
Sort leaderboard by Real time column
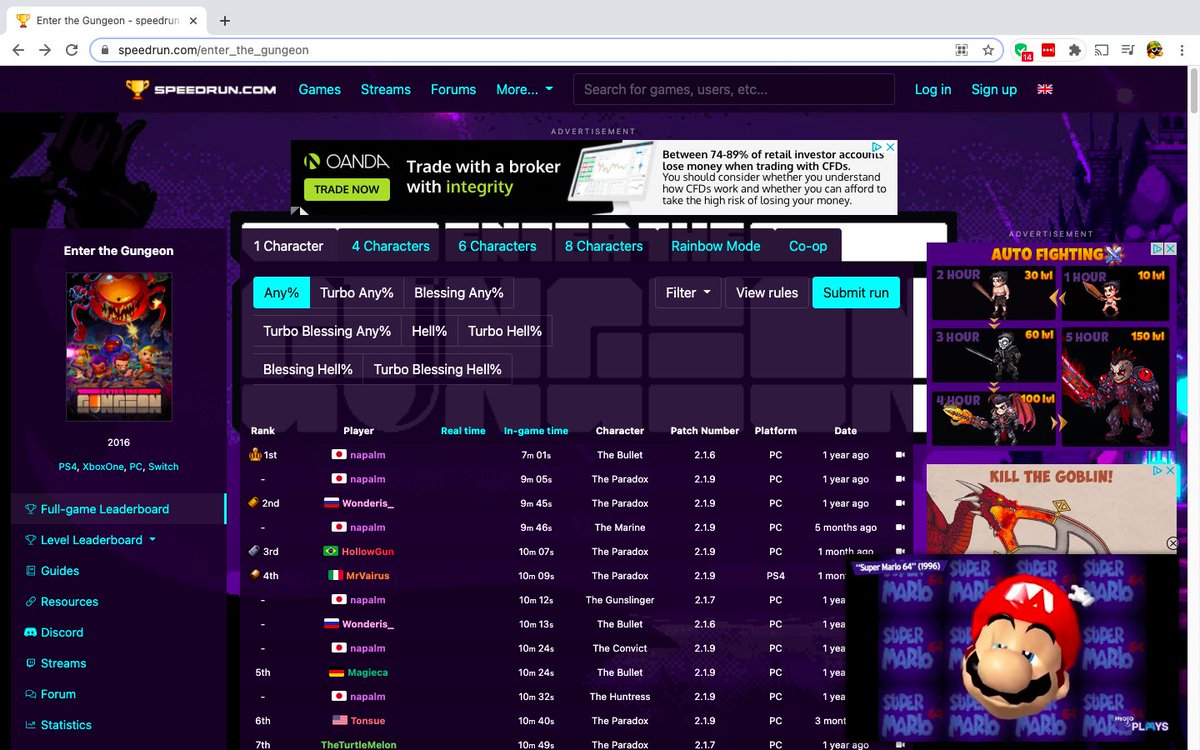(463, 431)
